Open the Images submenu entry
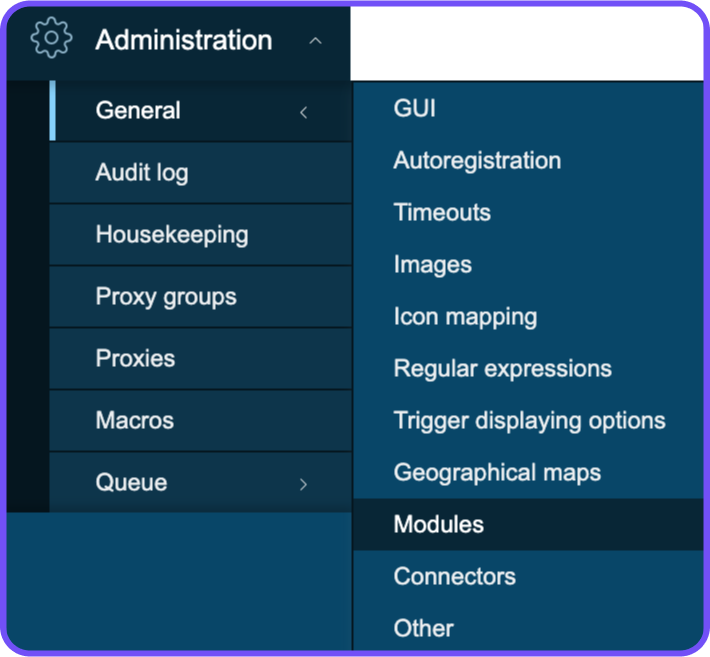Image resolution: width=710 pixels, height=657 pixels. coord(528,264)
